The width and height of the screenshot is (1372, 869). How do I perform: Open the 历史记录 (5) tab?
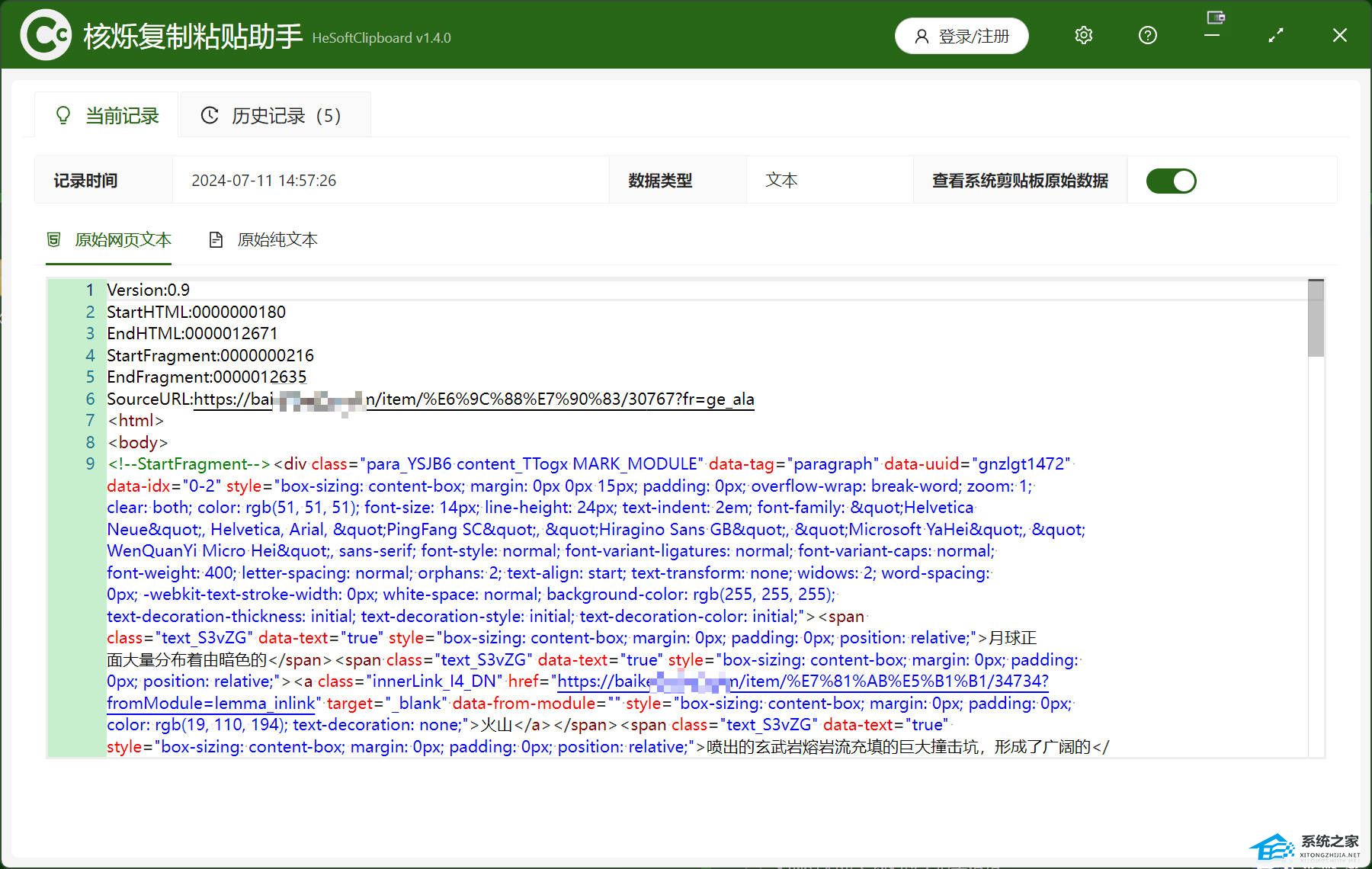point(275,115)
